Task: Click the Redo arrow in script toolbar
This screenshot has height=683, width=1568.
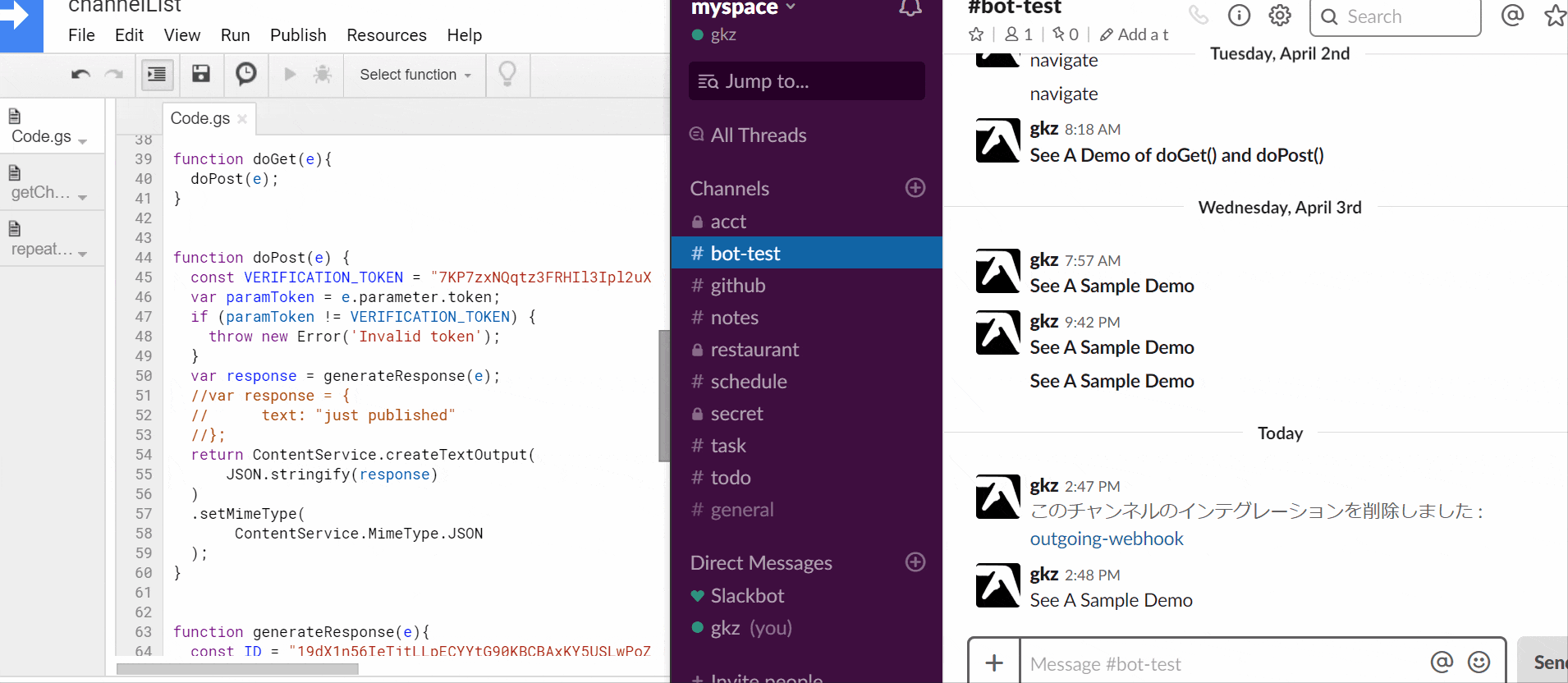Action: click(114, 75)
